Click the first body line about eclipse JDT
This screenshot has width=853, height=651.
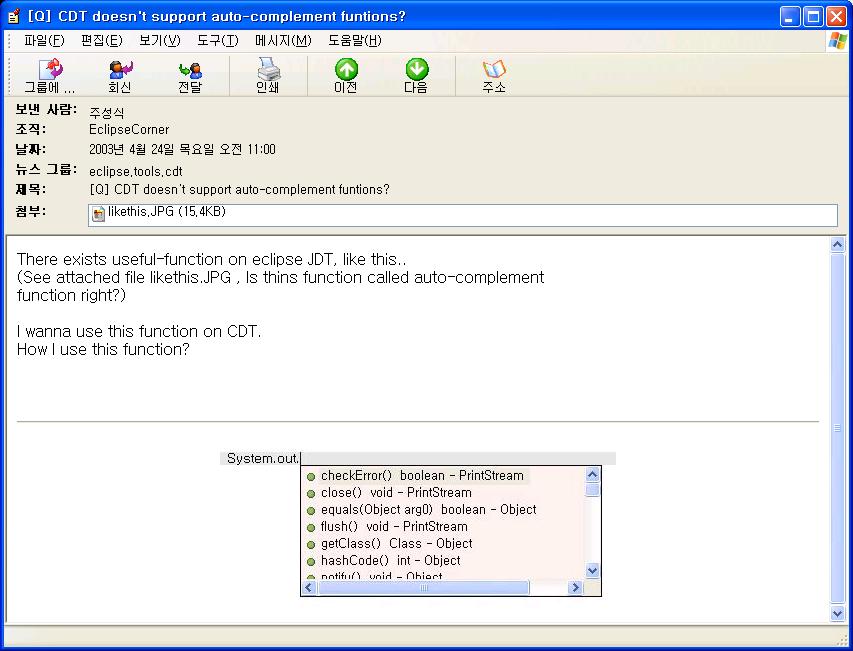pos(212,259)
